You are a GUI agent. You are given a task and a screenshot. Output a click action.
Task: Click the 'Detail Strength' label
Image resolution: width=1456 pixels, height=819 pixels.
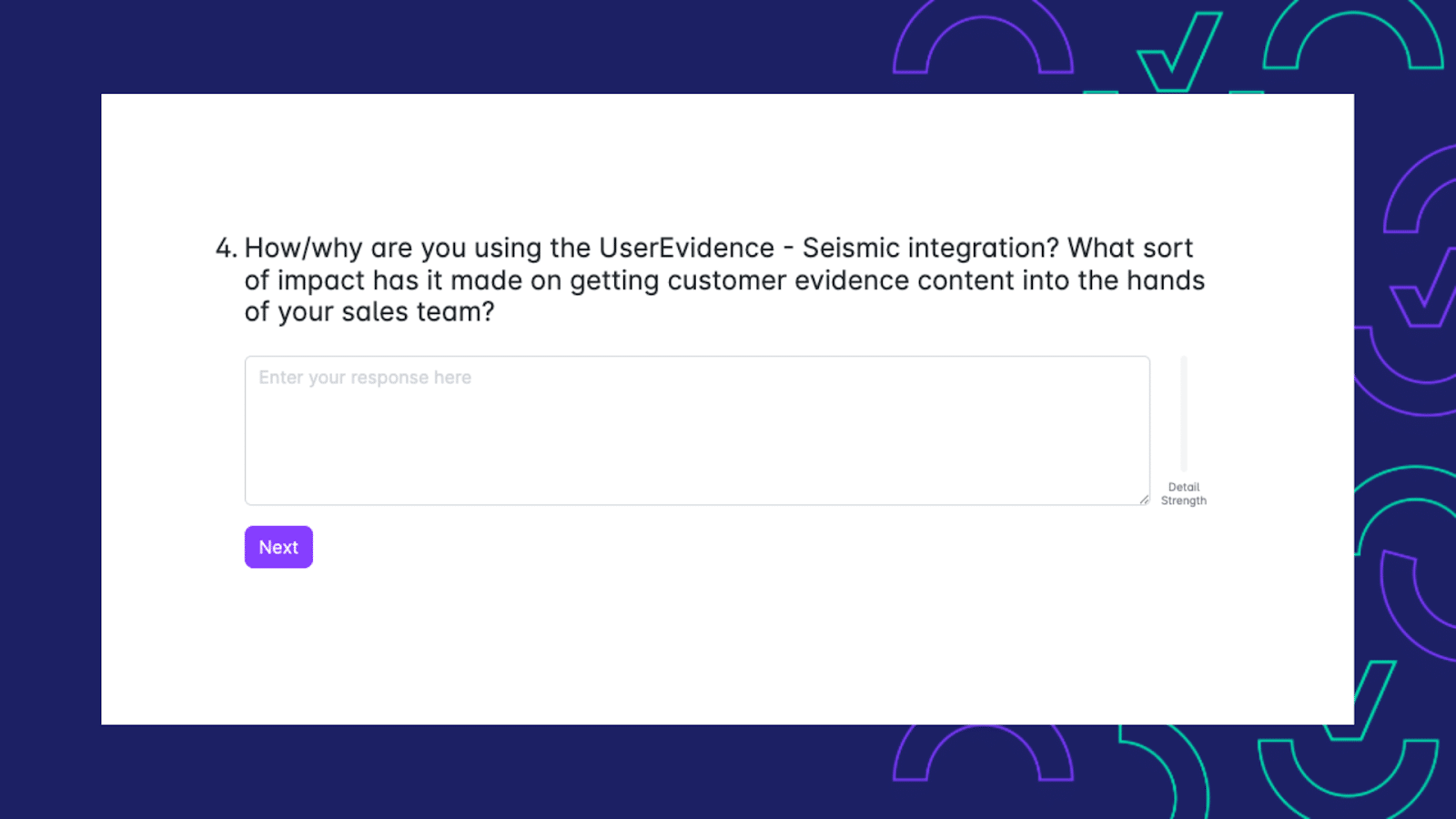[1184, 494]
